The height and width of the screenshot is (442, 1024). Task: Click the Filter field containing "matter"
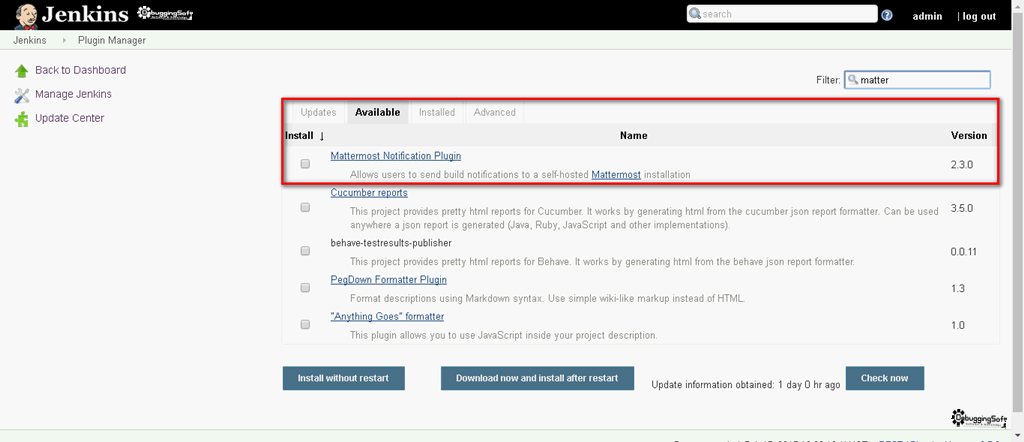(x=917, y=80)
